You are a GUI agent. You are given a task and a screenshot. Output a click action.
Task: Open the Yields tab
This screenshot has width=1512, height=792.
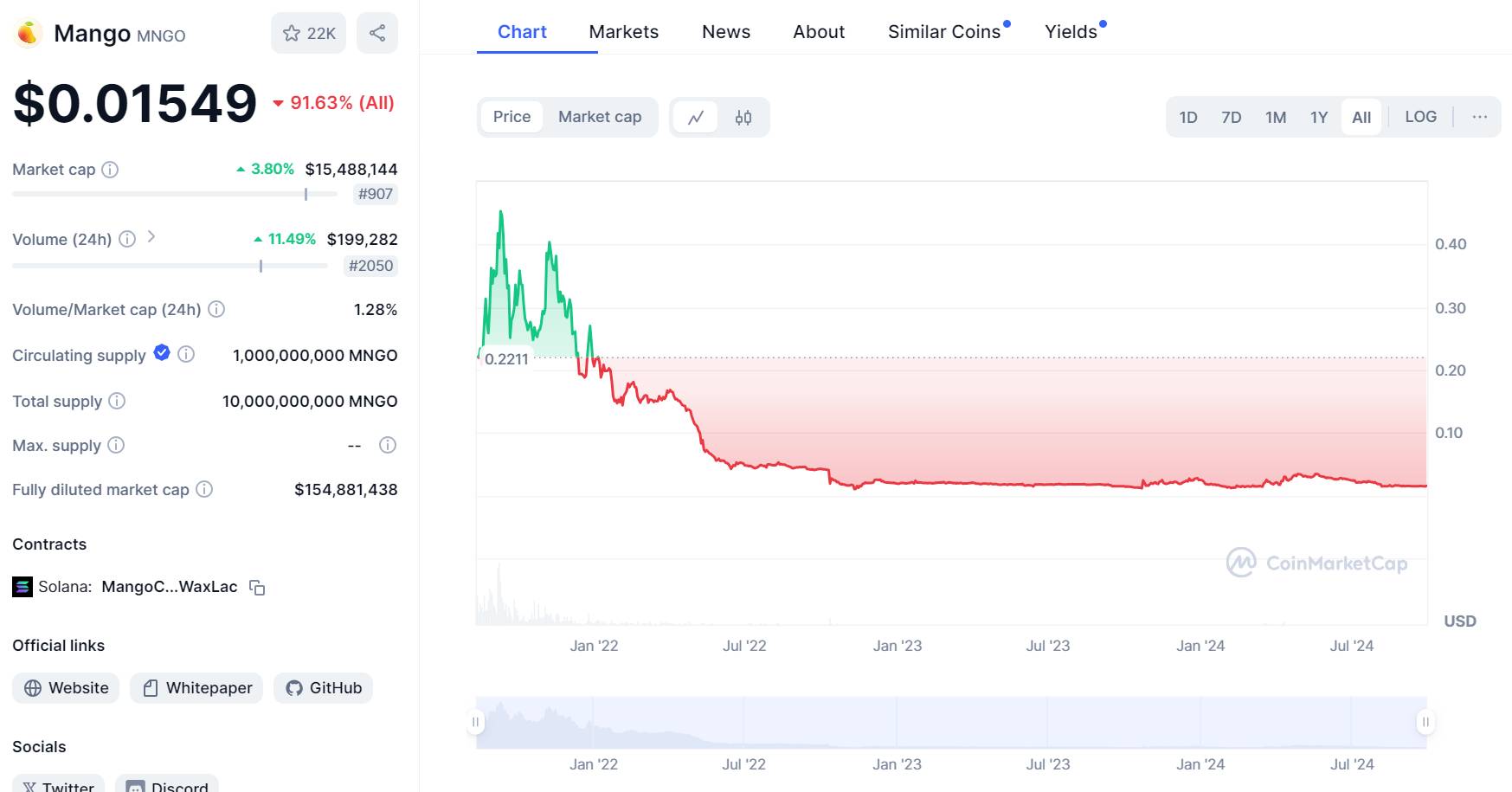[1071, 32]
